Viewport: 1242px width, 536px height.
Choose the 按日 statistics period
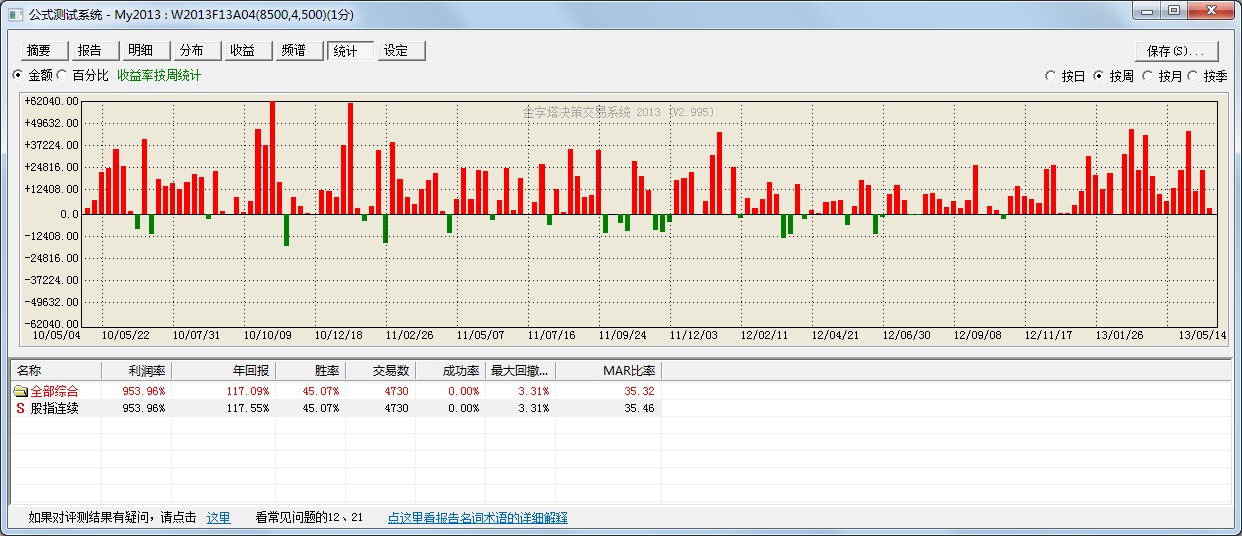(x=1050, y=76)
